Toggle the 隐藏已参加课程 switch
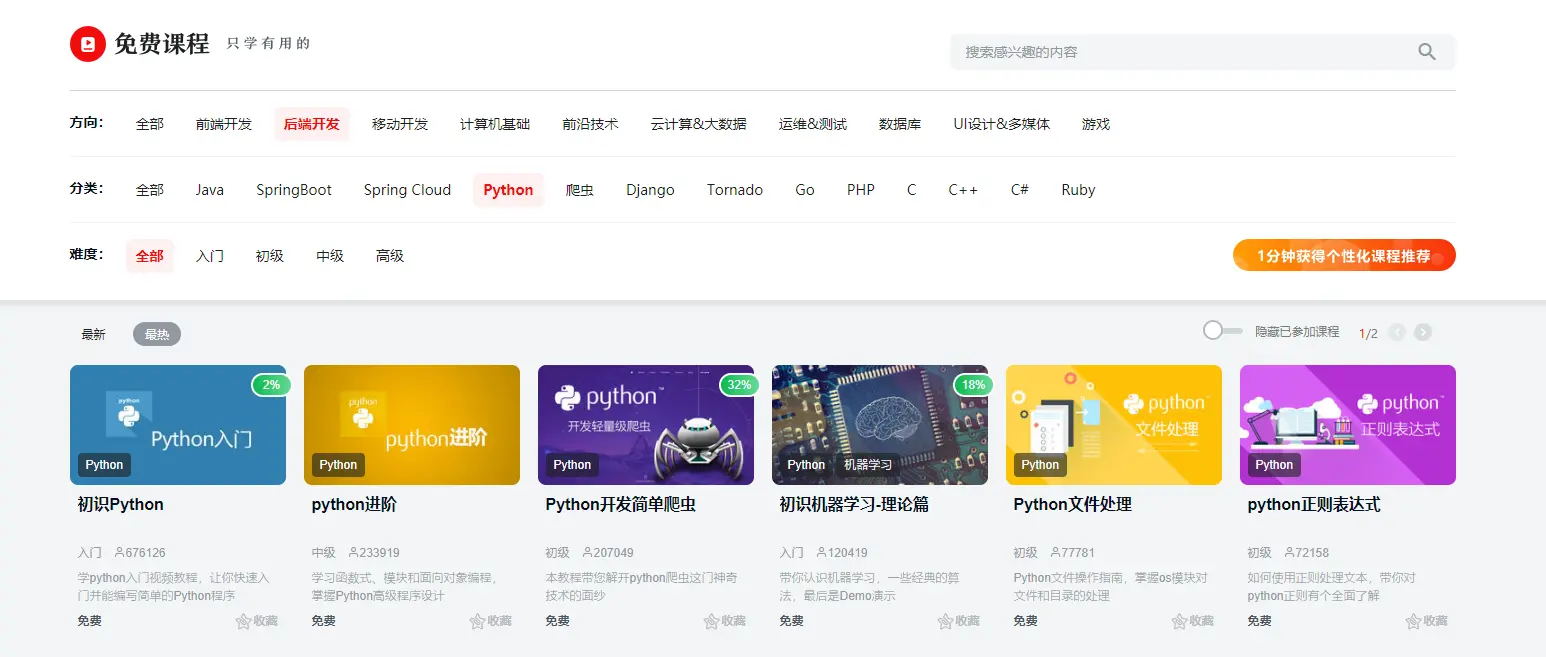 click(x=1222, y=331)
